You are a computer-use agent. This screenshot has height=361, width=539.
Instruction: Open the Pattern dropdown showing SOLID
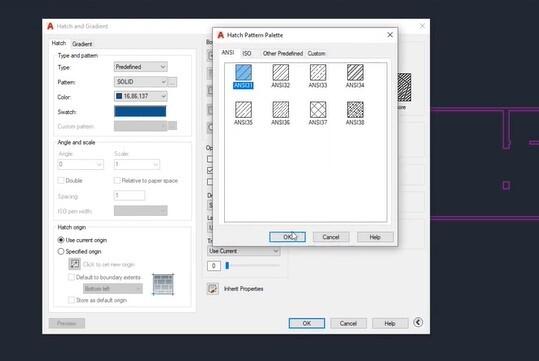(141, 82)
